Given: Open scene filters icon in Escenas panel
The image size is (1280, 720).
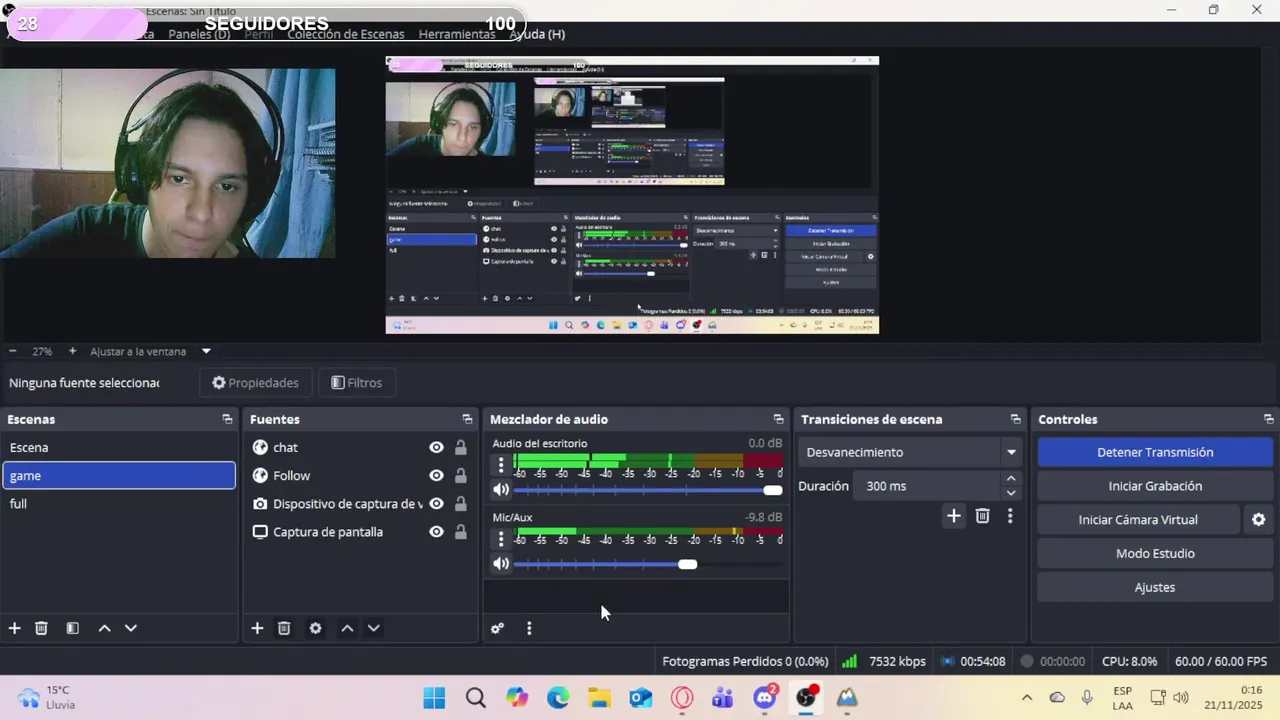Looking at the screenshot, I should (x=72, y=628).
